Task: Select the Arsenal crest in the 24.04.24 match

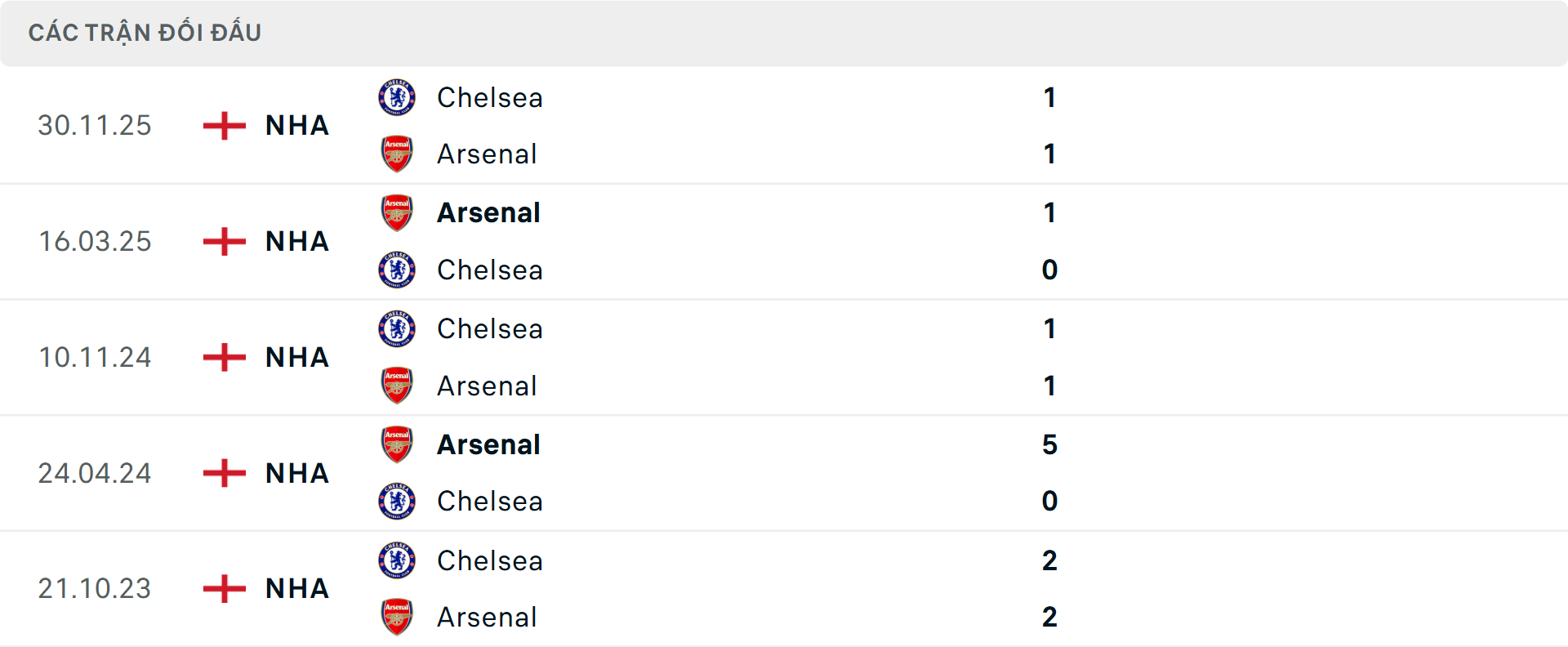Action: [397, 444]
